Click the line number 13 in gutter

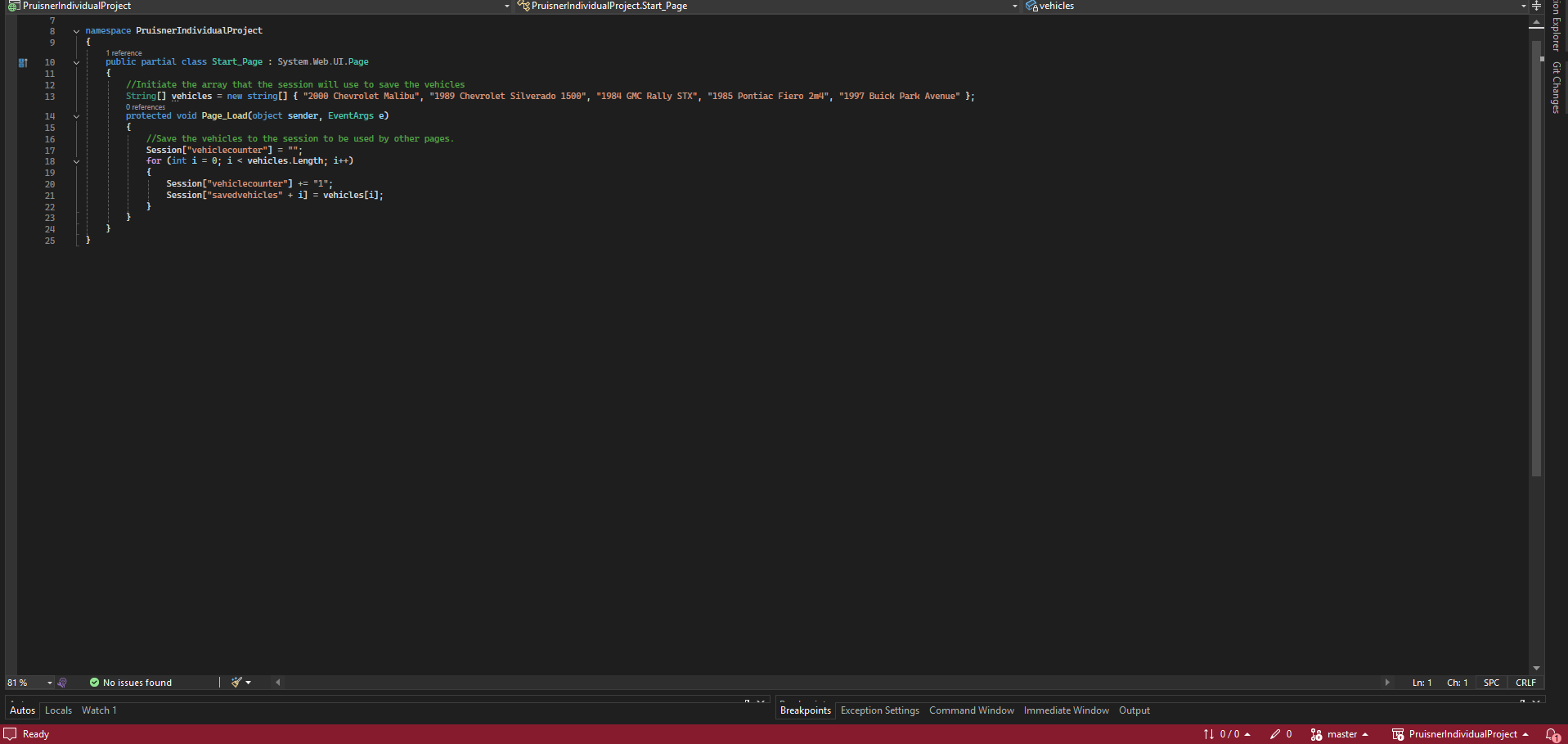50,97
